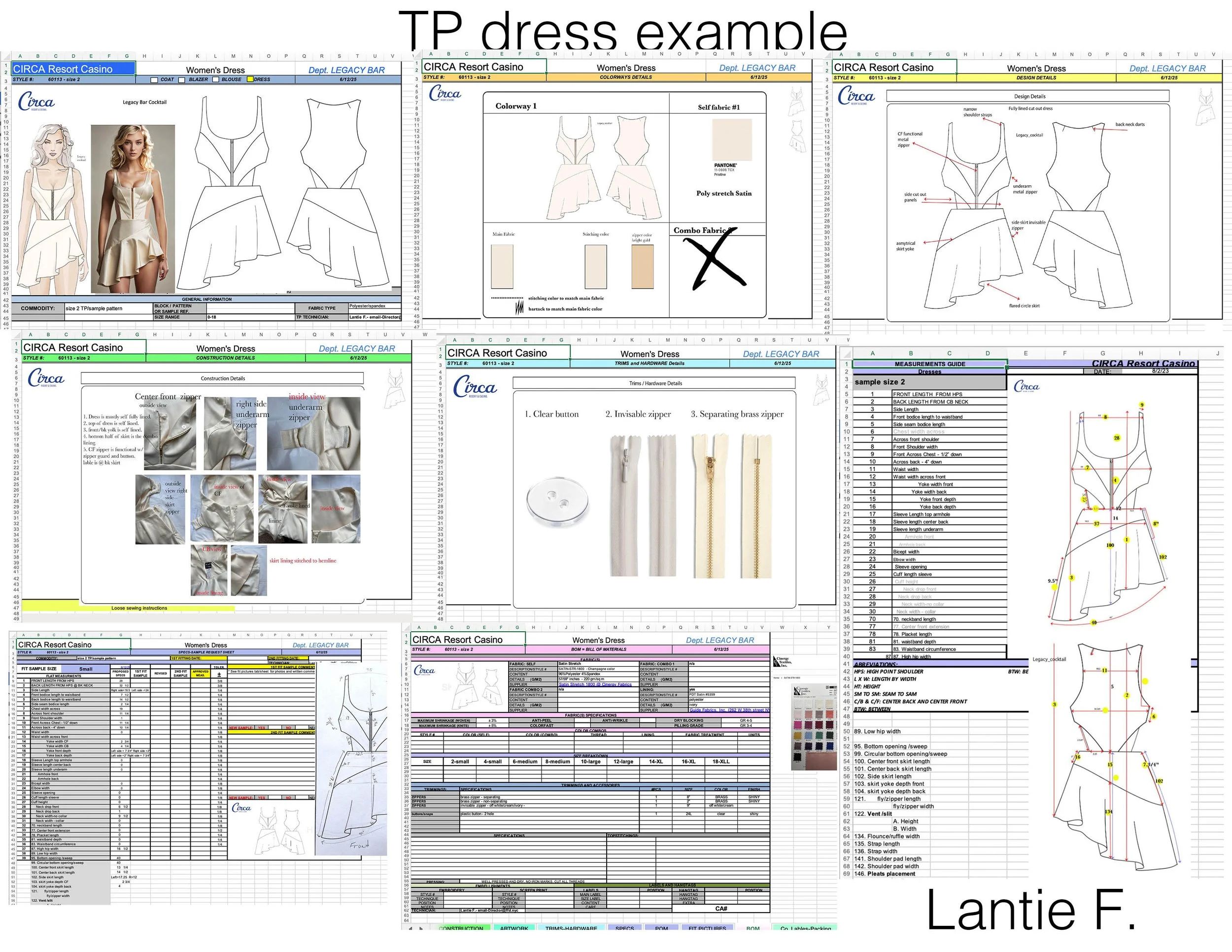Select the 'Small' fit sample size cell
This screenshot has width=1232, height=952.
pos(86,669)
